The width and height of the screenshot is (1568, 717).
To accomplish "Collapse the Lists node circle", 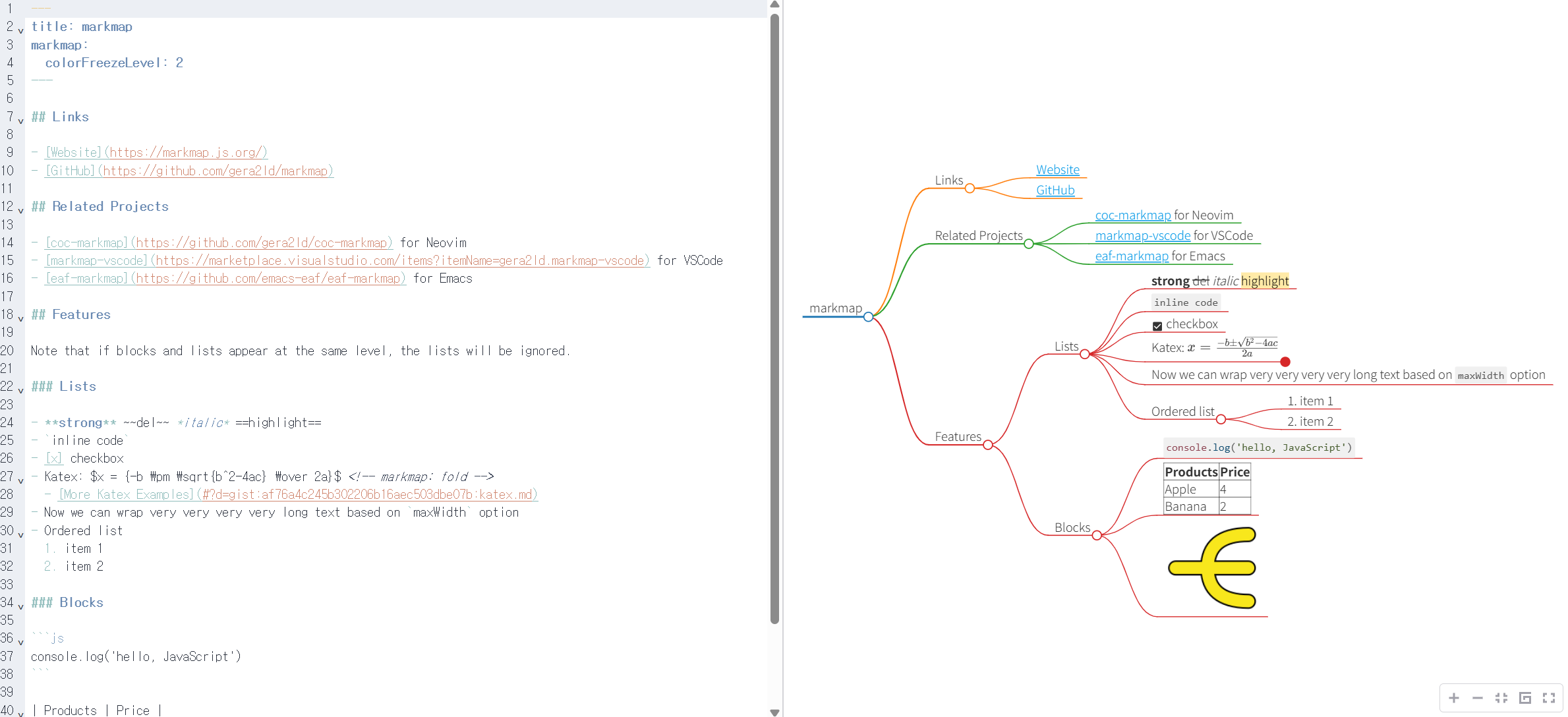I will 1085,355.
